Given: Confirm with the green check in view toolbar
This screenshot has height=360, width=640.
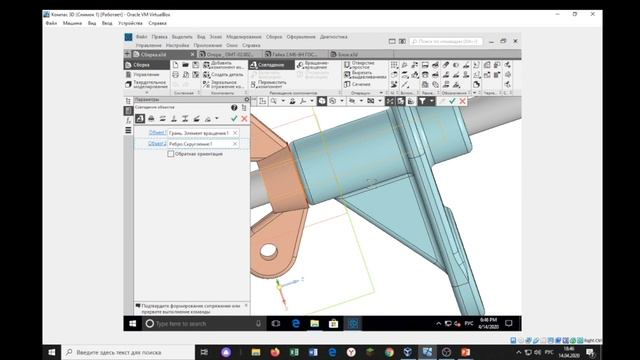Looking at the screenshot, I should tap(452, 101).
